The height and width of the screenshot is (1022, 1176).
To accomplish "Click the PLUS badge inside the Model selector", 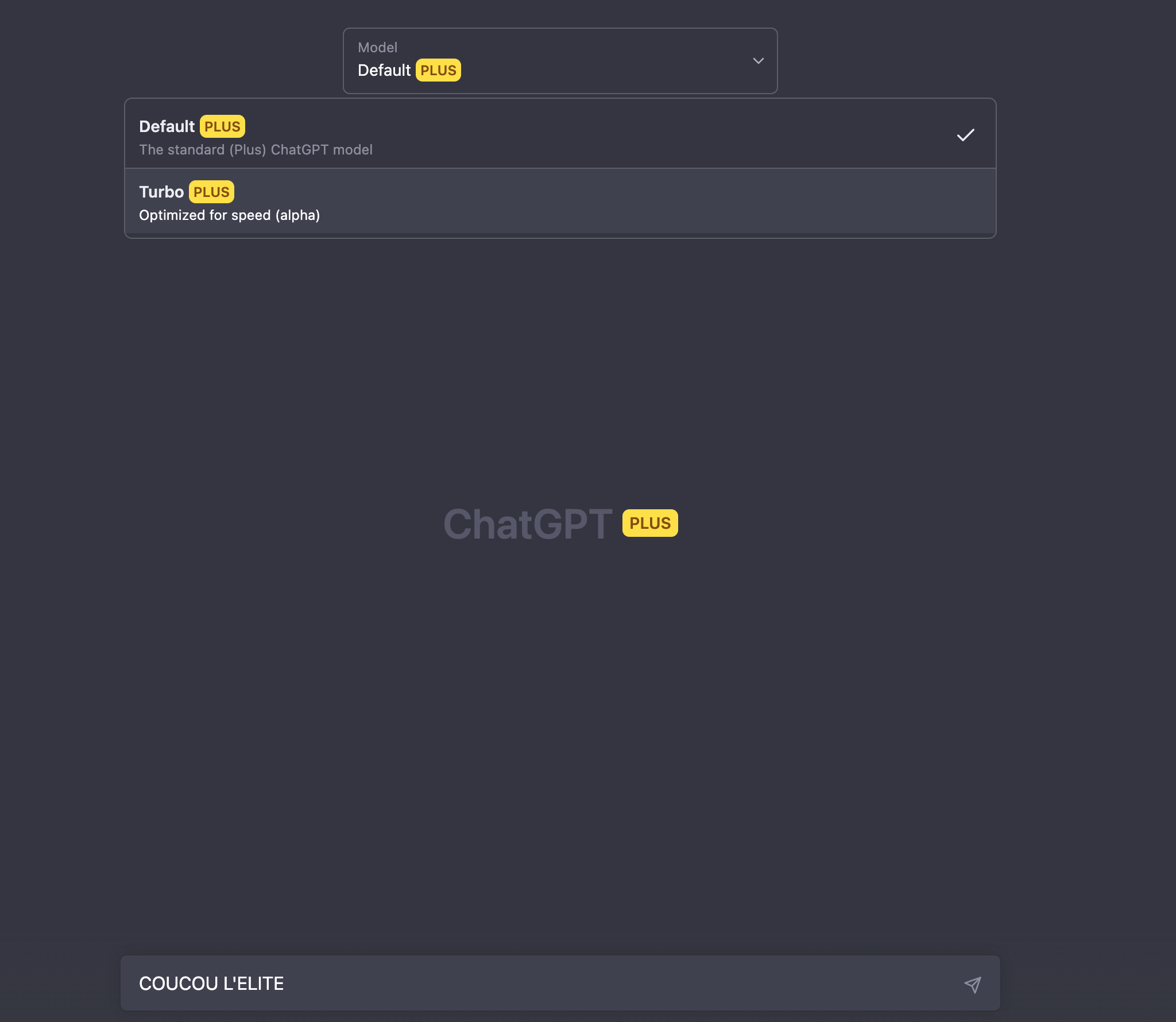I will coord(438,70).
